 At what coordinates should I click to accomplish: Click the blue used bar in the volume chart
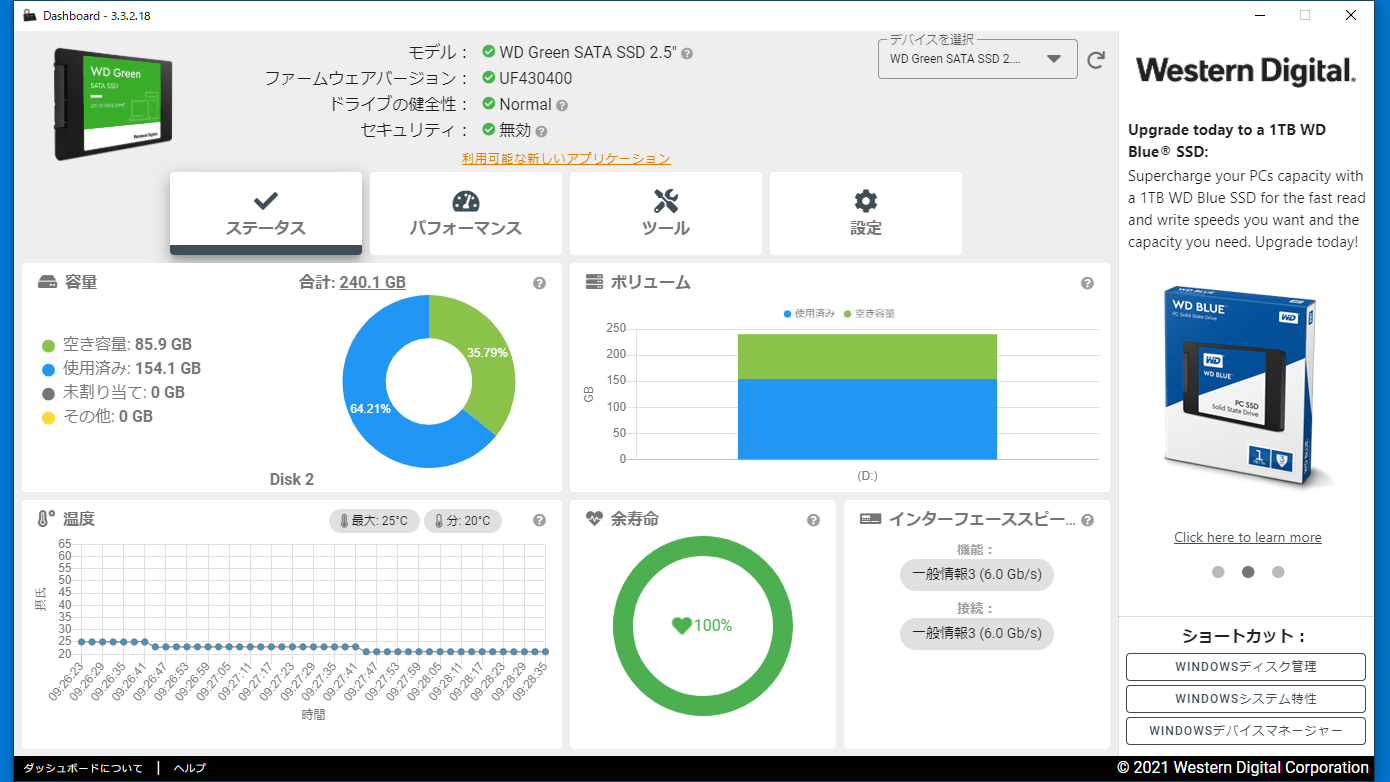[x=867, y=419]
